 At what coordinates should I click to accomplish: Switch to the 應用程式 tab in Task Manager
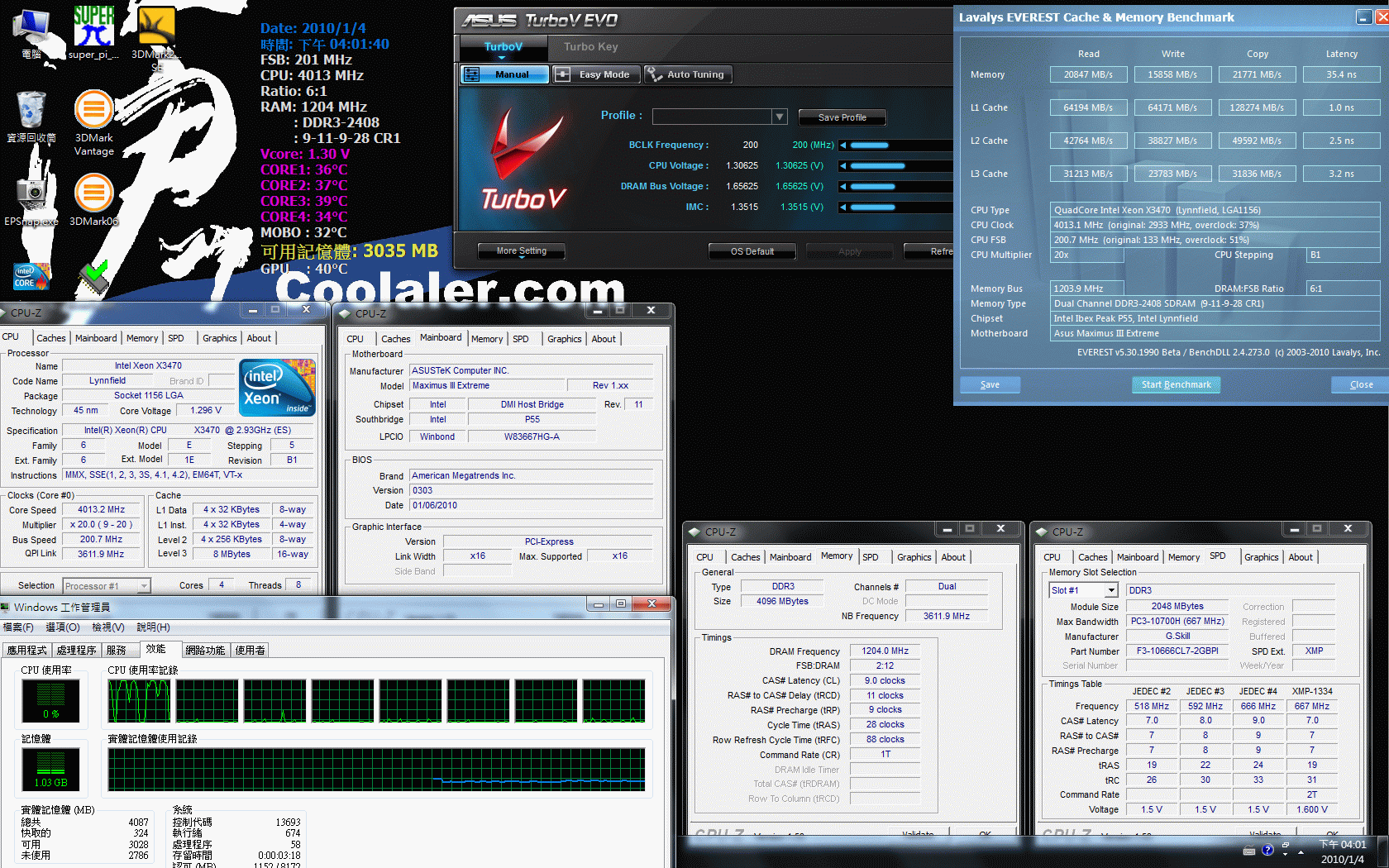coord(27,651)
